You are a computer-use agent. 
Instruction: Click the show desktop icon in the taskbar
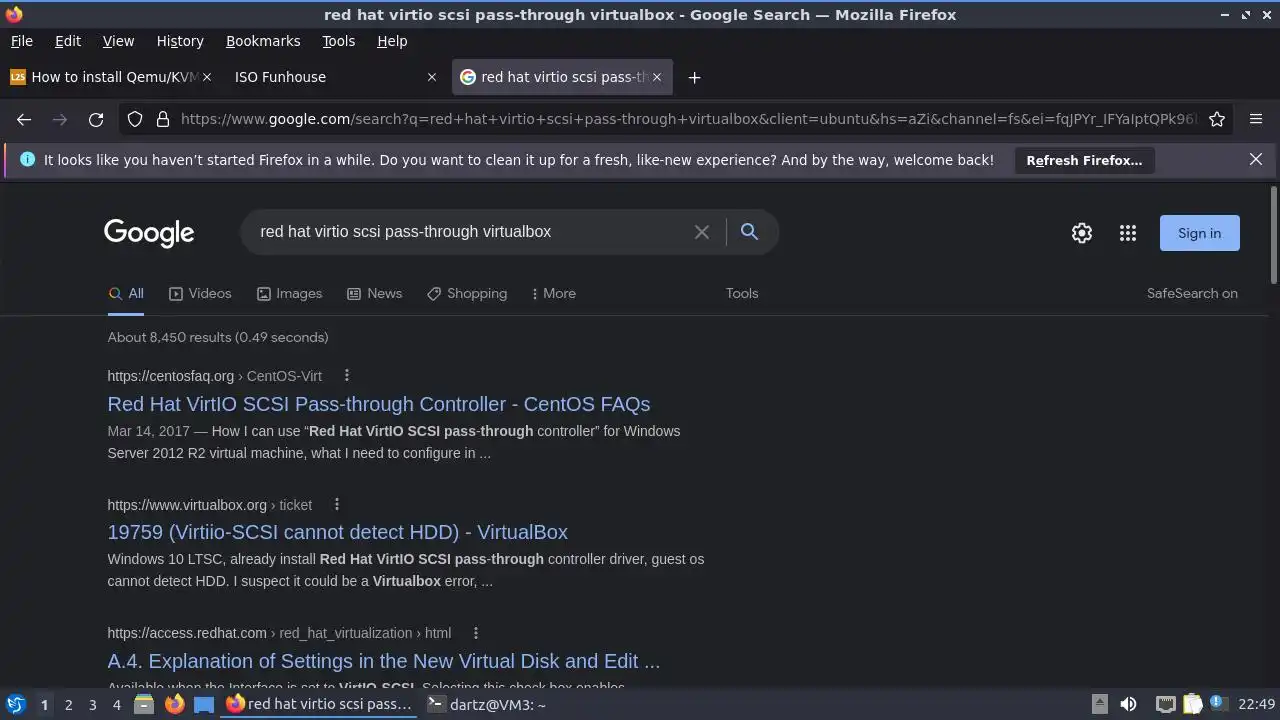click(204, 704)
